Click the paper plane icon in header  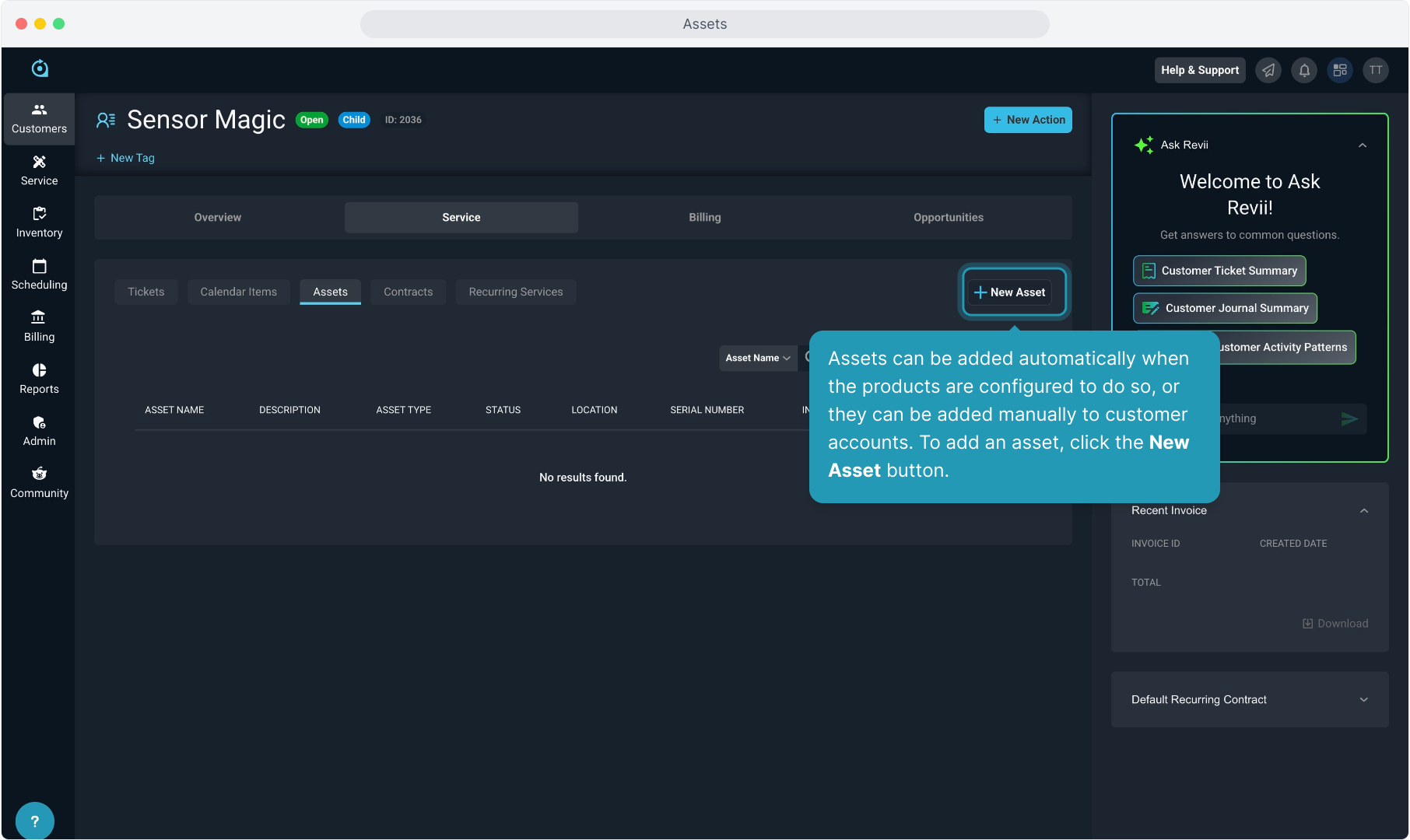click(x=1268, y=70)
